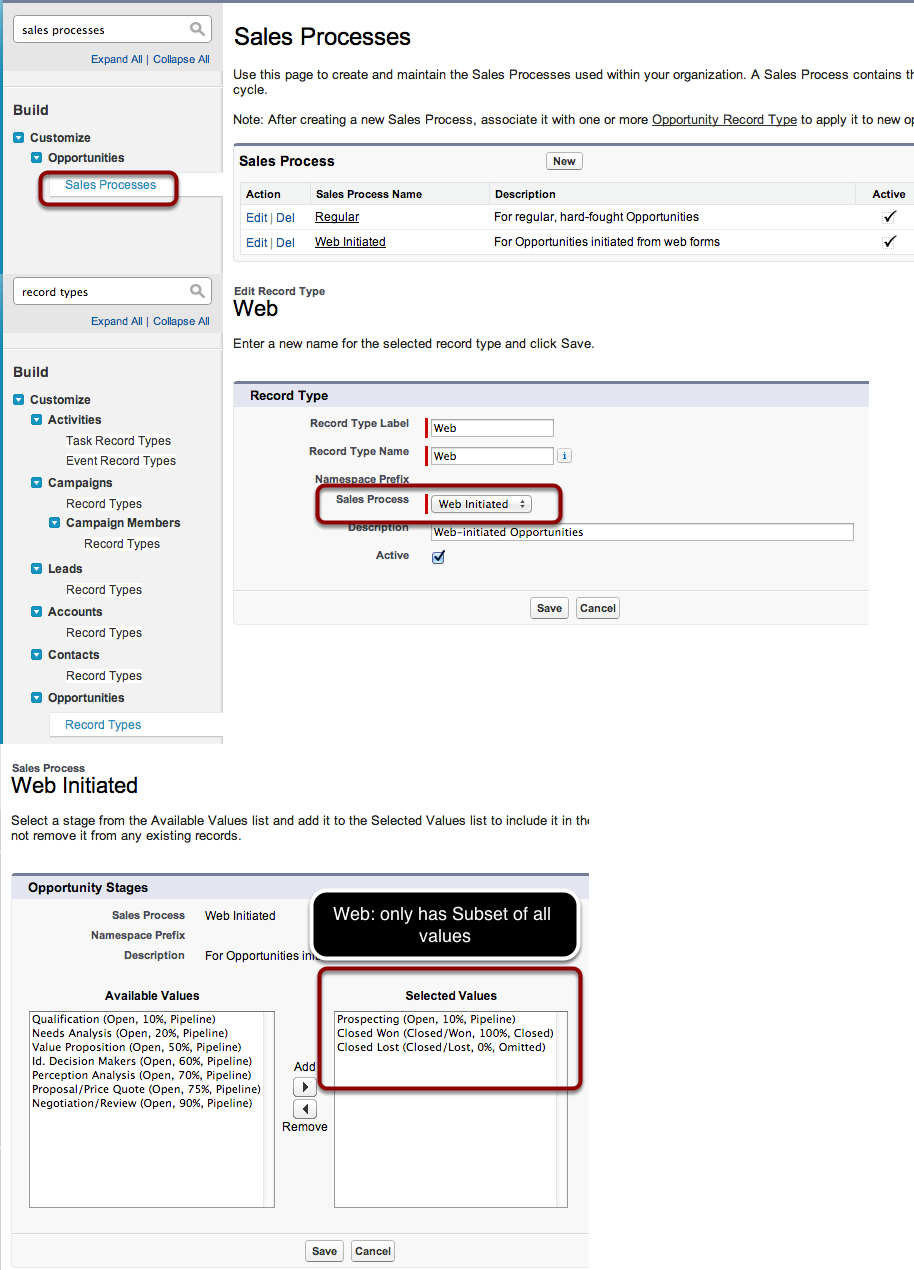The image size is (914, 1270).
Task: Select Task Record Types in sidebar
Action: tap(118, 441)
